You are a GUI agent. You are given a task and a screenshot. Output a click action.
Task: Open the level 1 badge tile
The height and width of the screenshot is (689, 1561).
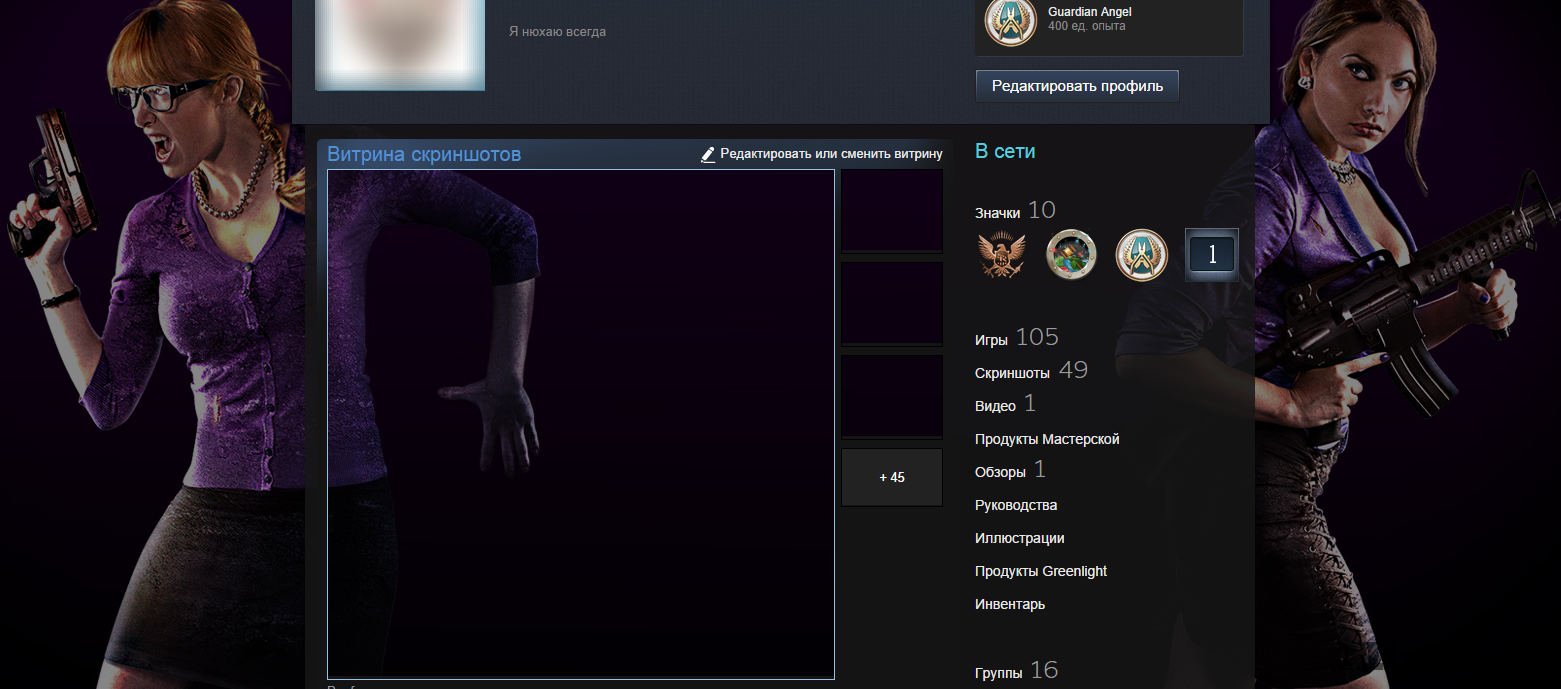click(1212, 254)
